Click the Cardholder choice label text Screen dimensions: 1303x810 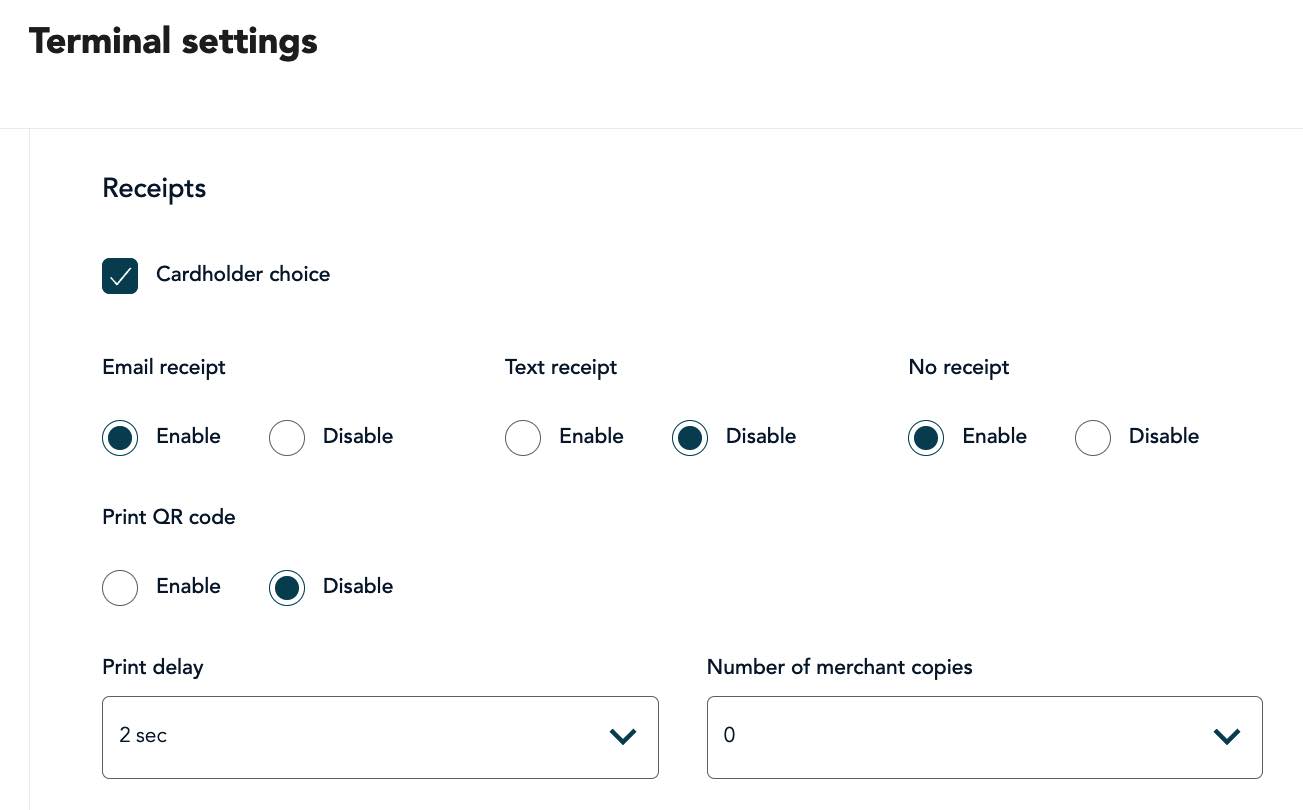coord(243,275)
